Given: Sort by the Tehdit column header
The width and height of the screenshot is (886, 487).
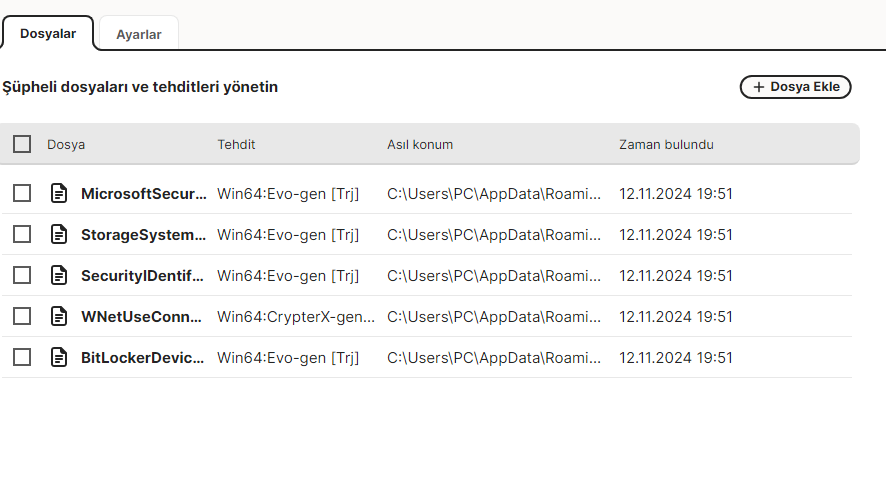Looking at the screenshot, I should coord(236,144).
